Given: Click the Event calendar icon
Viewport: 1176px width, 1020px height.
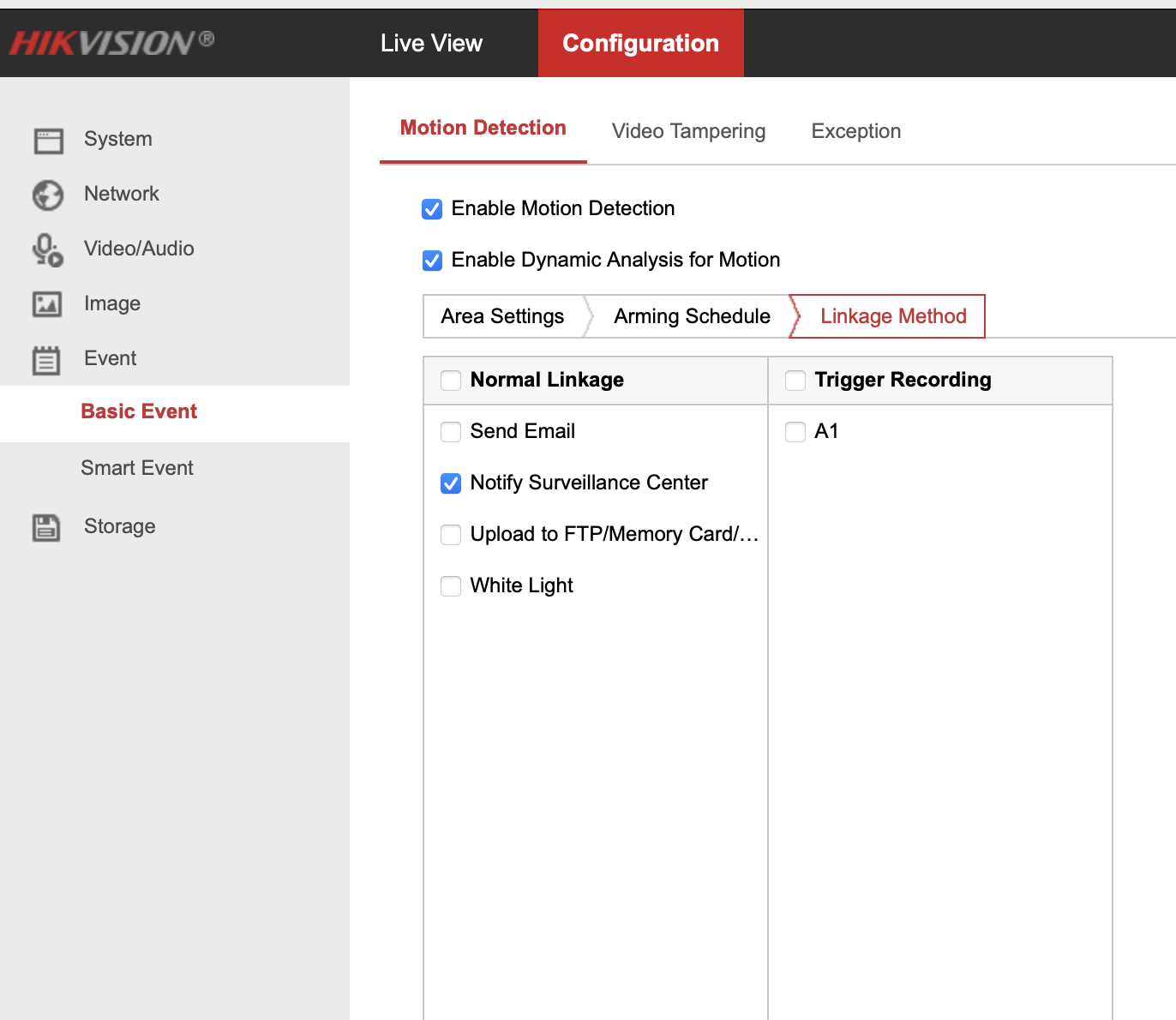Looking at the screenshot, I should pyautogui.click(x=46, y=360).
